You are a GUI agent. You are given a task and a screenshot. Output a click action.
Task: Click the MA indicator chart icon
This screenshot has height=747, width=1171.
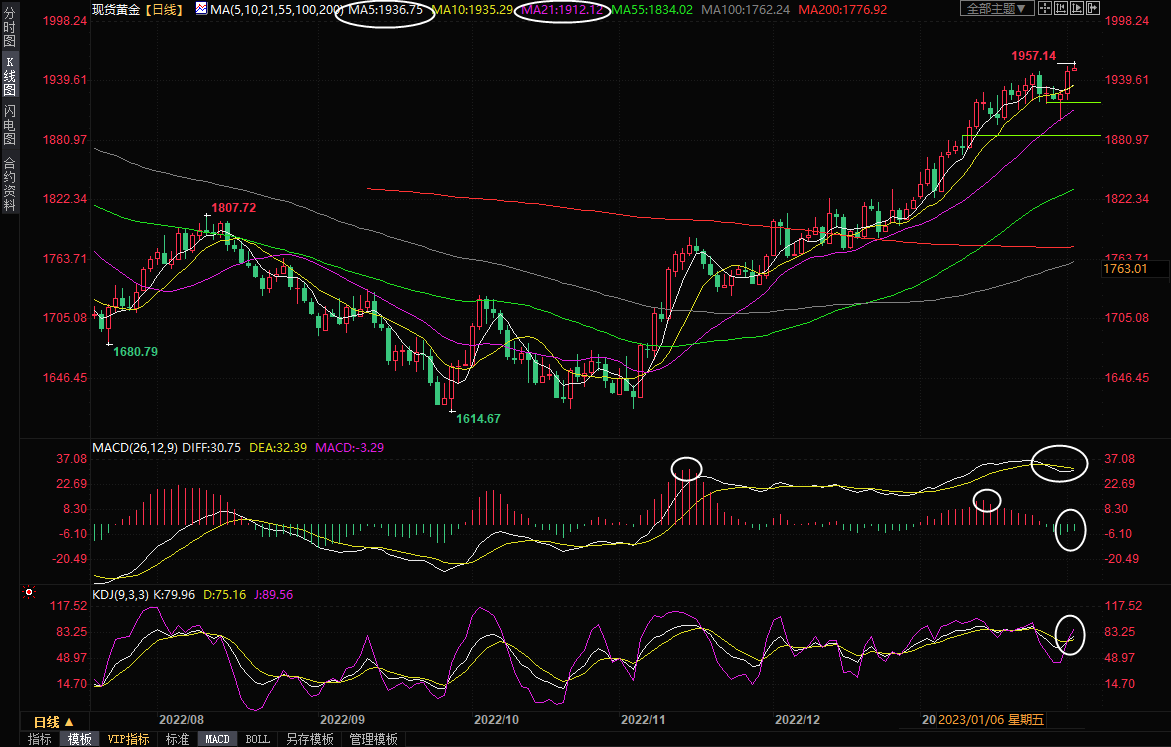pos(201,9)
